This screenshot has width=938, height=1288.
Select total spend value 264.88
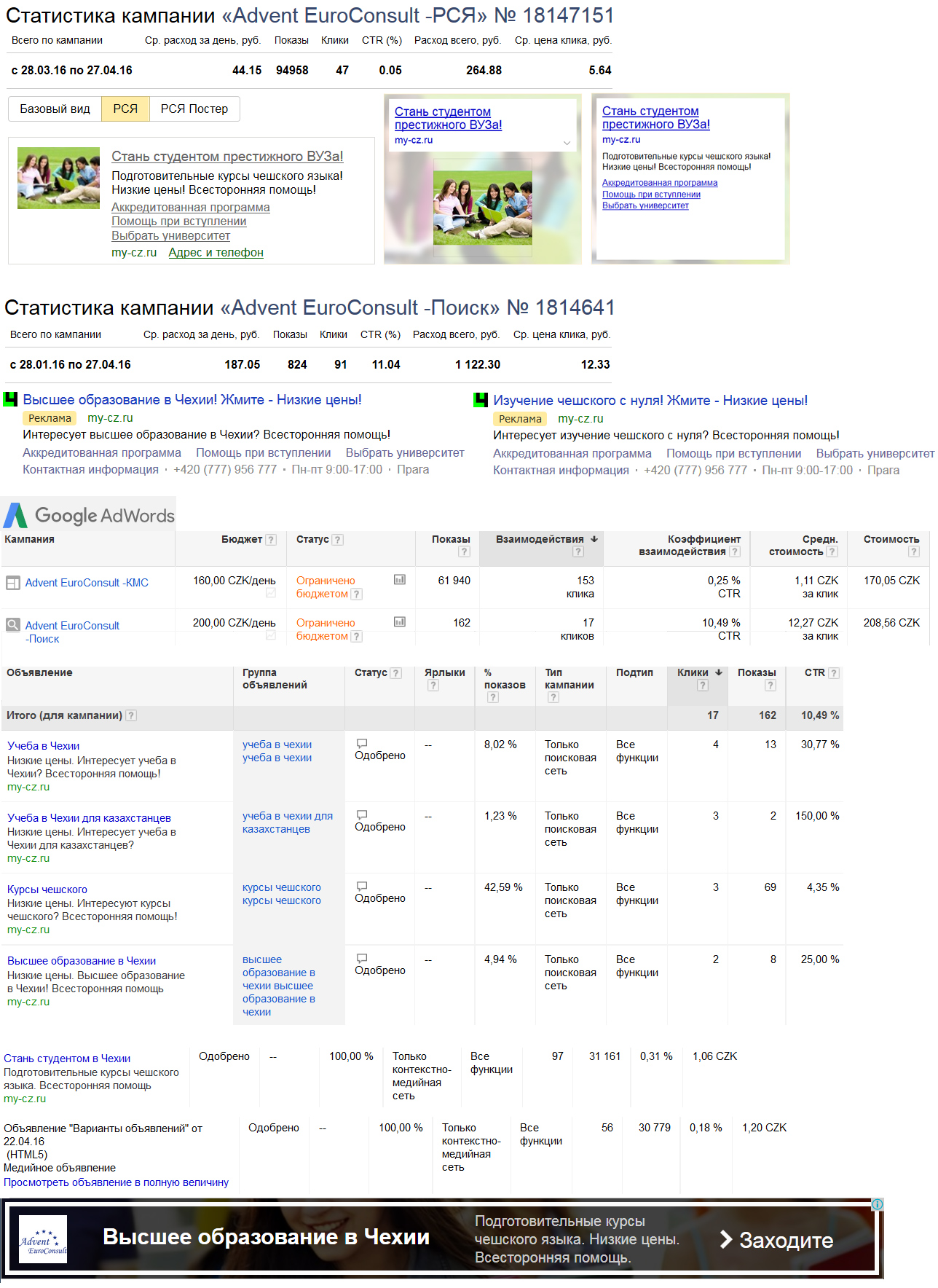[x=484, y=71]
